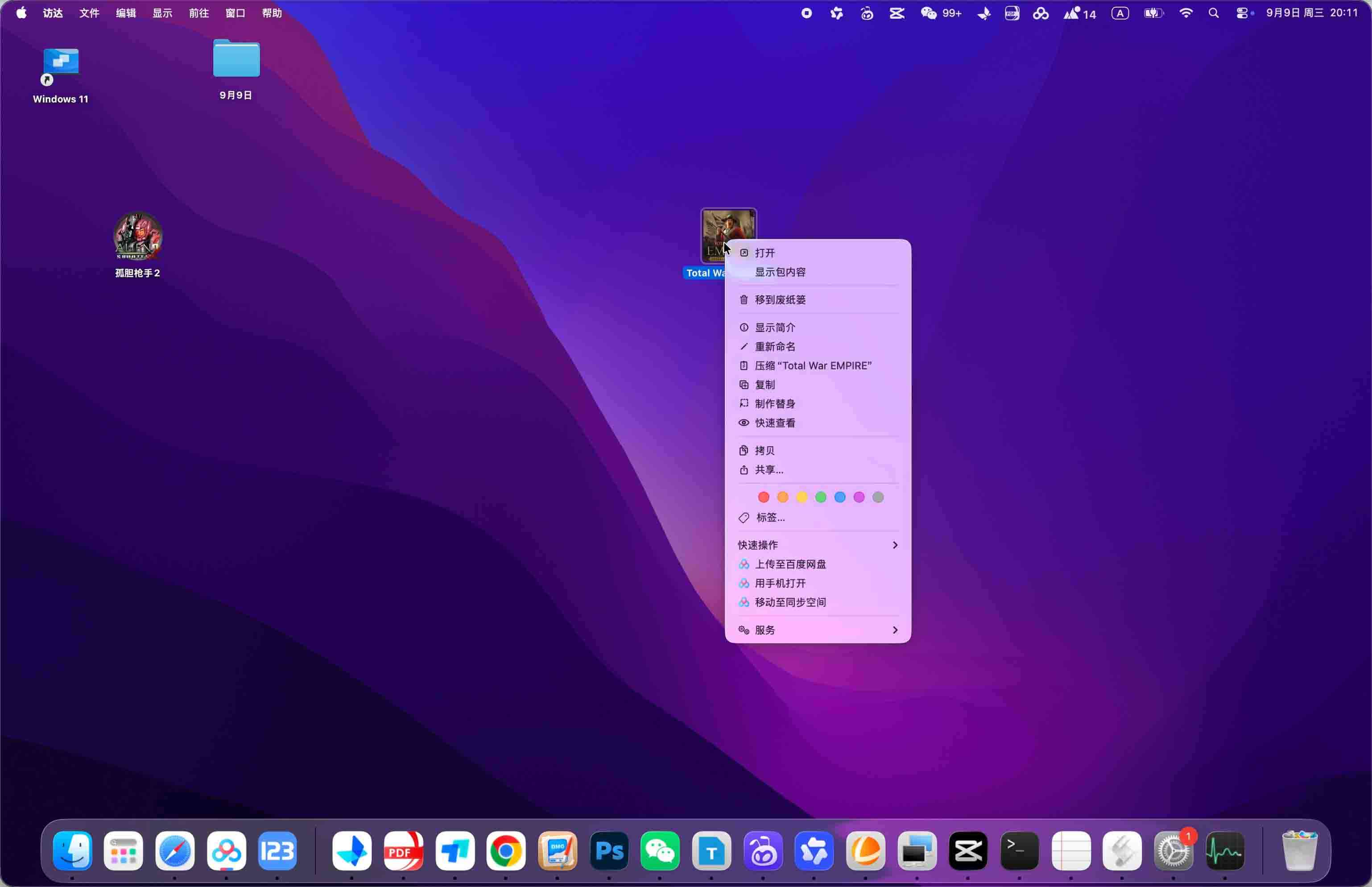Screen dimensions: 1372x887
Task: Open Terminal from the Dock
Action: [x=1020, y=851]
